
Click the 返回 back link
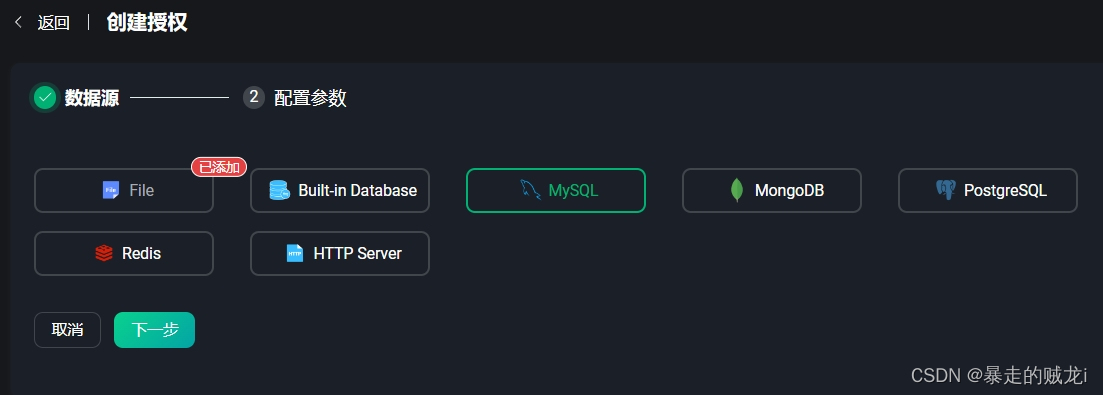[53, 22]
